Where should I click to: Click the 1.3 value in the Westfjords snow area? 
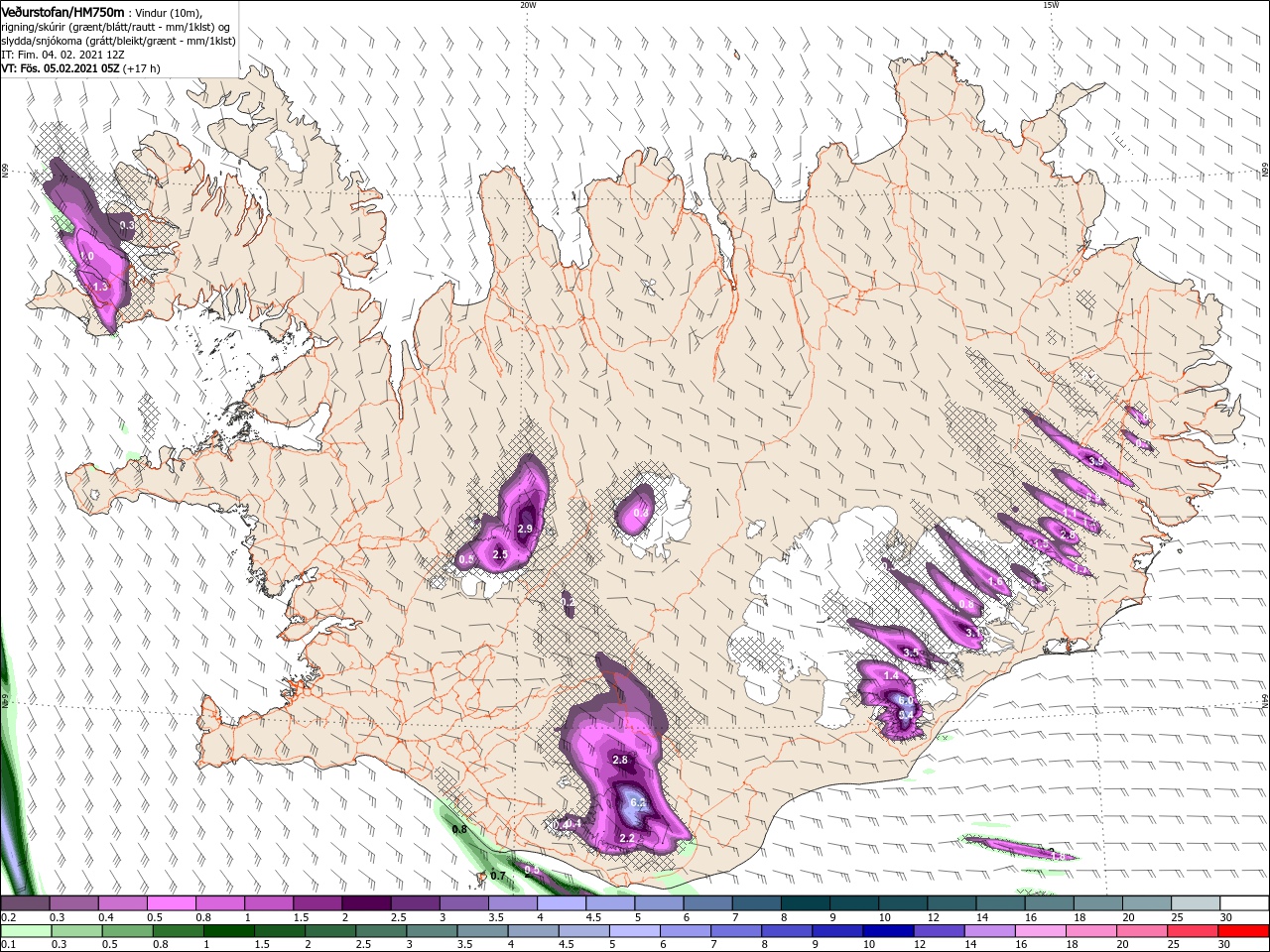100,287
